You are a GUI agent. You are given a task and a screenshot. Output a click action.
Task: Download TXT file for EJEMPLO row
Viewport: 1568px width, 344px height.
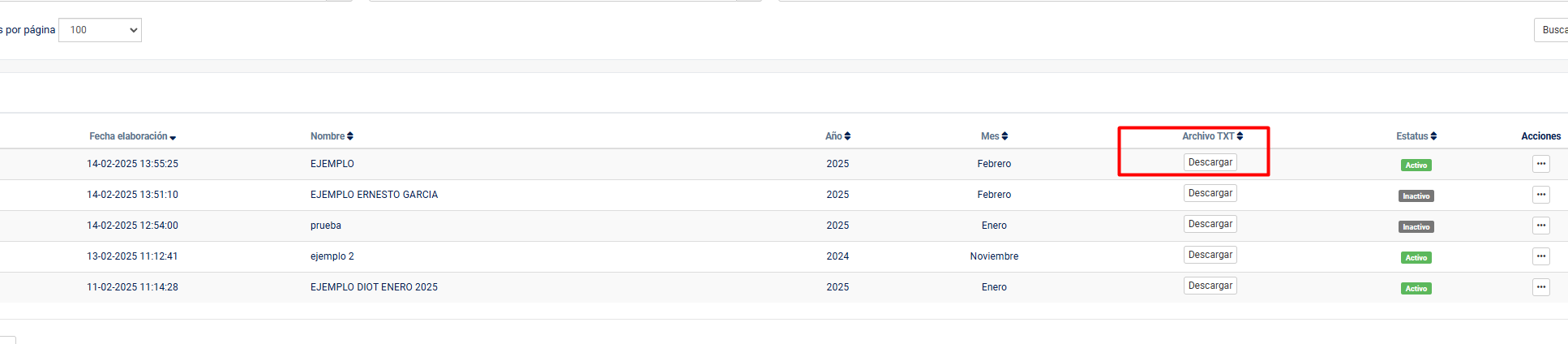coord(1210,162)
